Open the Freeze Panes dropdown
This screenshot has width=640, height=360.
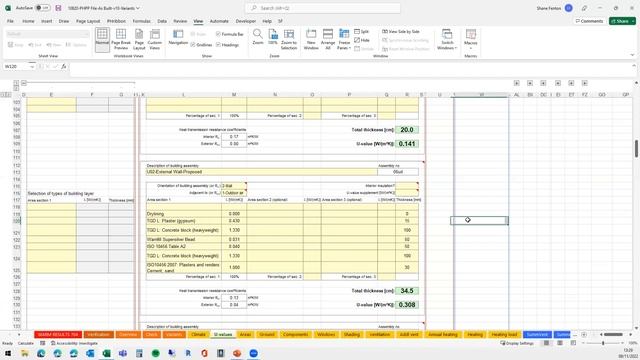[344, 39]
